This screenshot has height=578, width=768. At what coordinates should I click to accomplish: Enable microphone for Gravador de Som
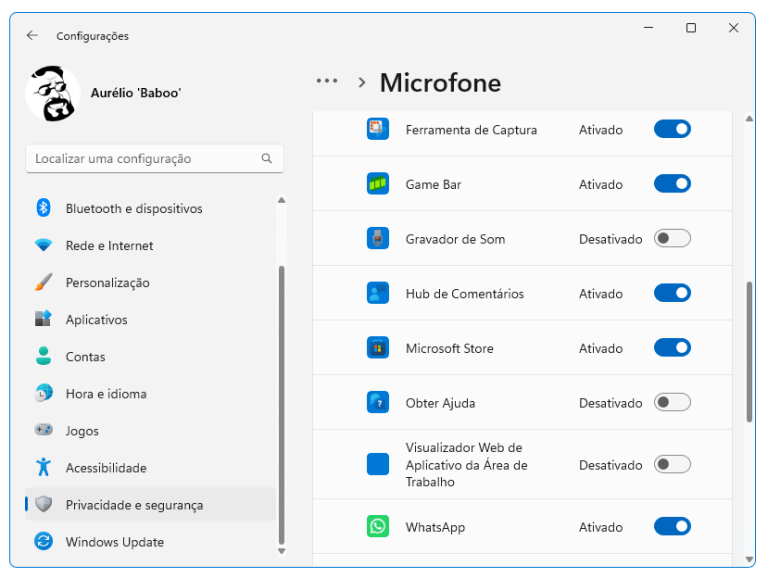pyautogui.click(x=672, y=239)
